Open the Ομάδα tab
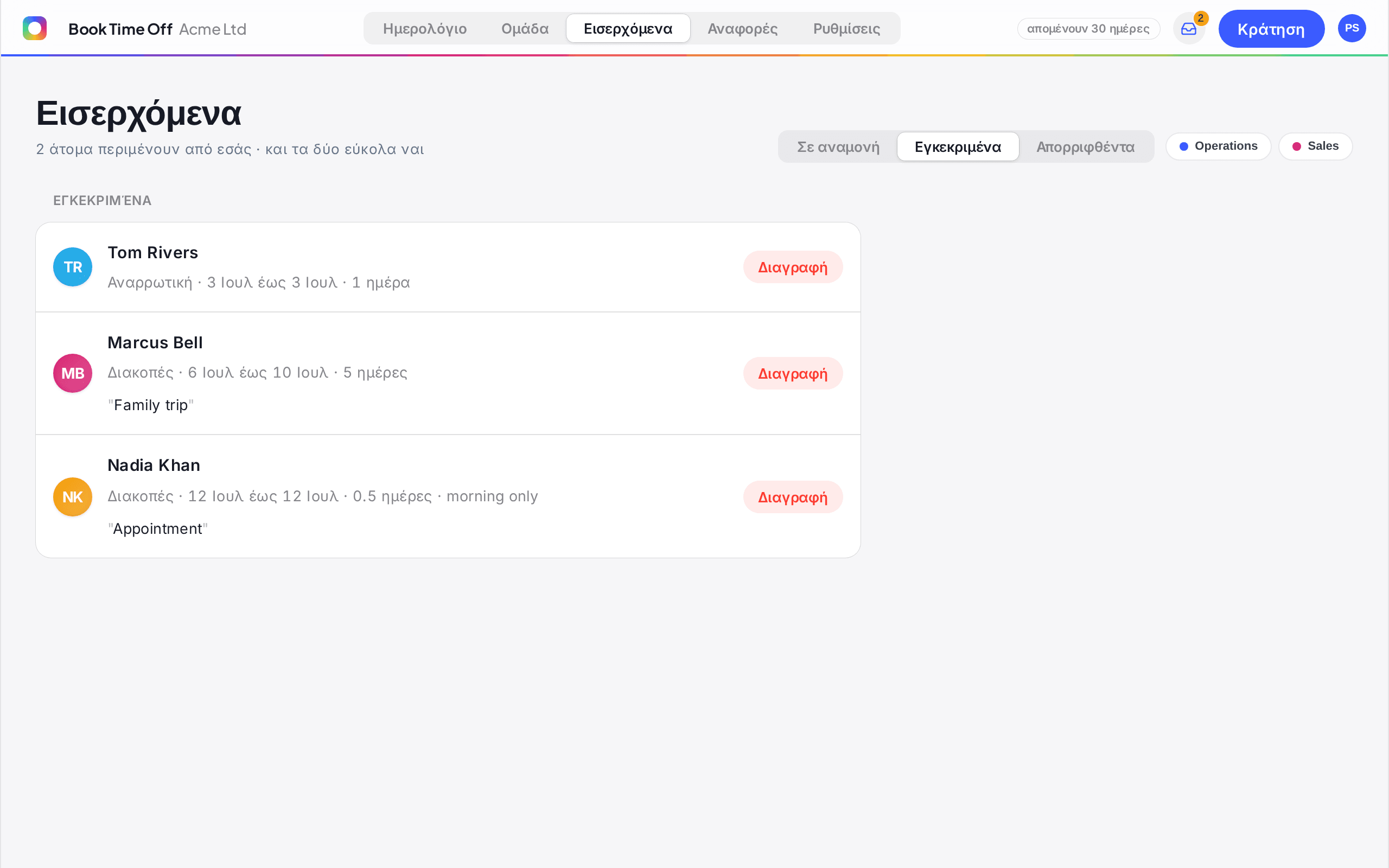The image size is (1389, 868). pyautogui.click(x=525, y=29)
